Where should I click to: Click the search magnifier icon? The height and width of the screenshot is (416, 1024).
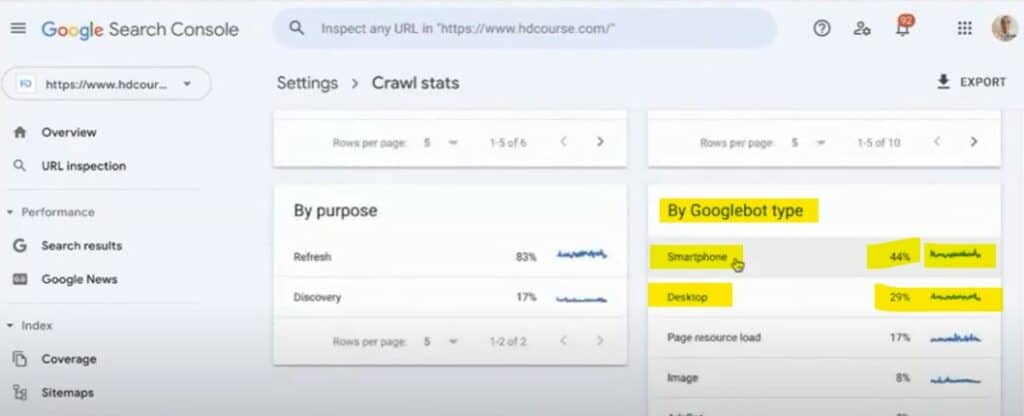point(296,29)
